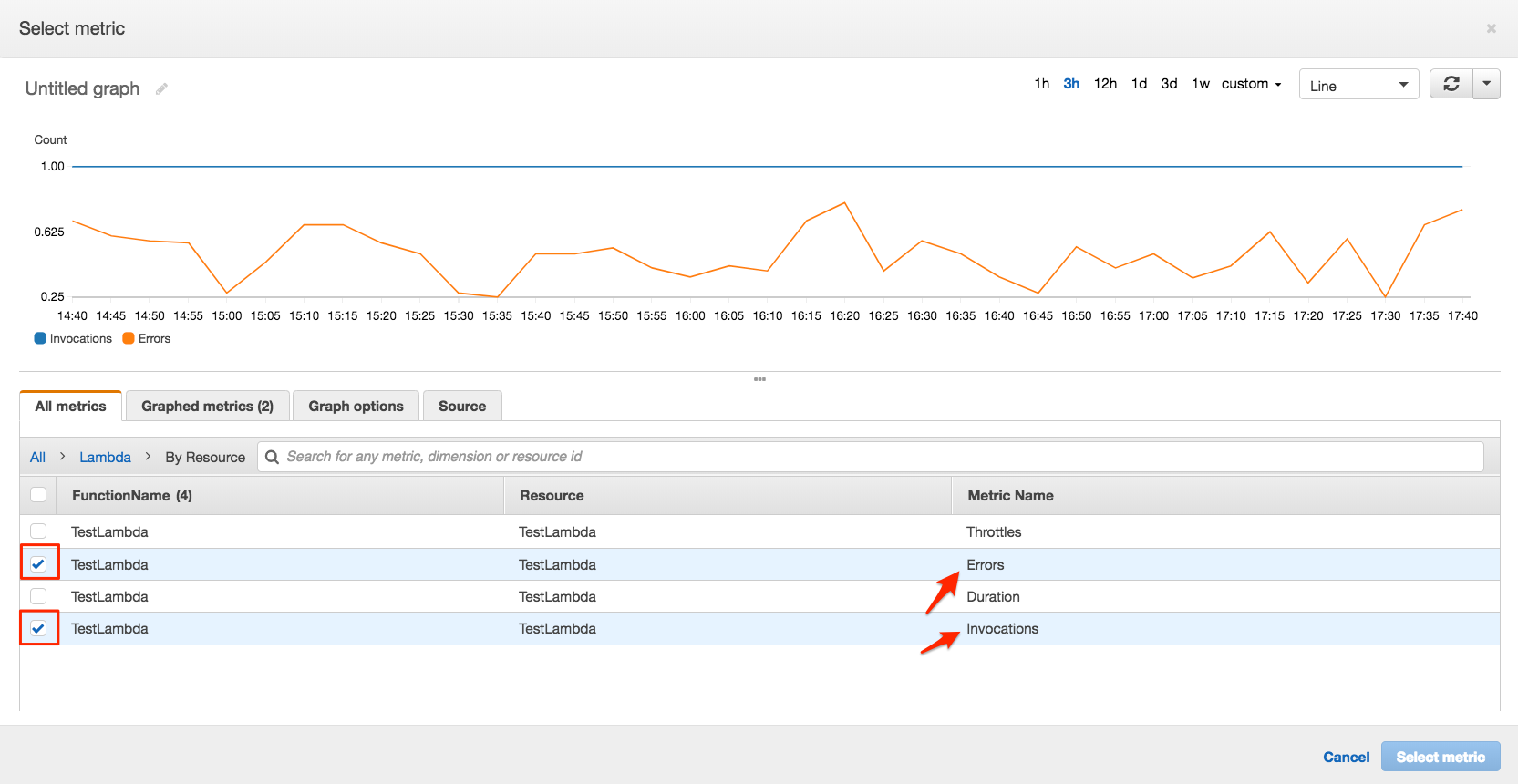Edit the Untitled graph title with pencil icon
This screenshot has height=784, width=1518.
point(161,88)
